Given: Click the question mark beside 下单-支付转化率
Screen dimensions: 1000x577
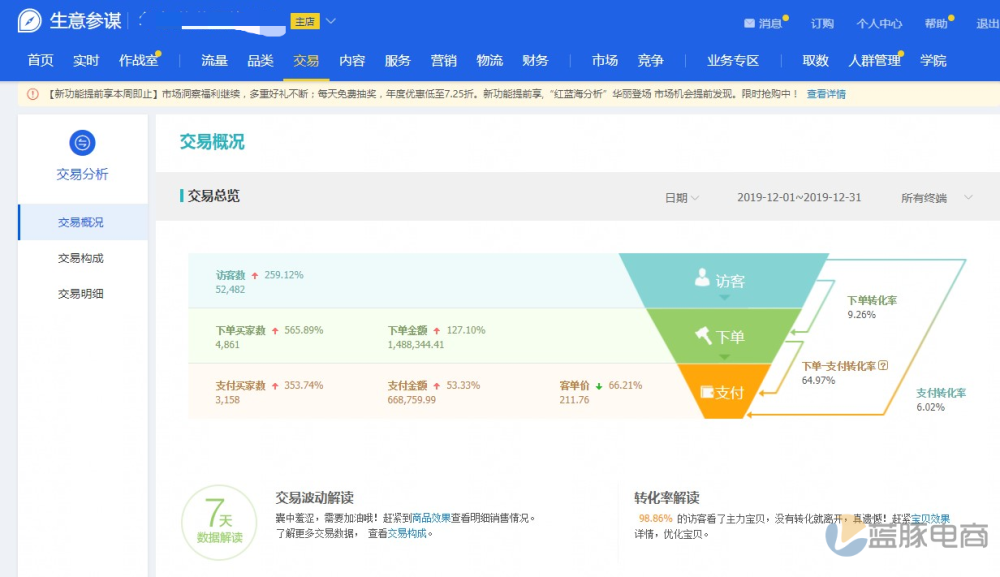Looking at the screenshot, I should point(883,365).
